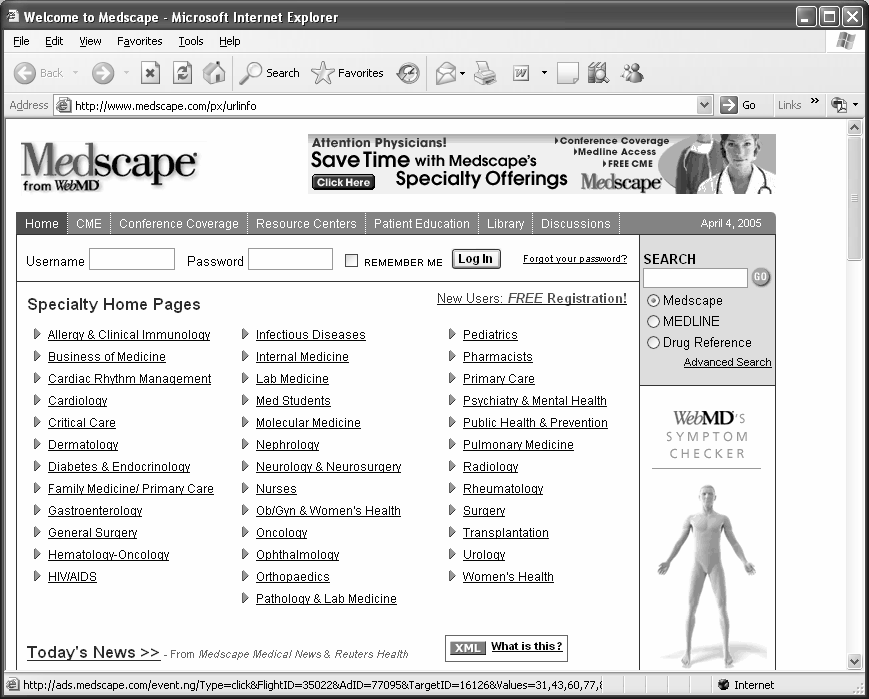Screen dimensions: 869x699
Task: Click the Windows flag logo
Action: coord(846,41)
